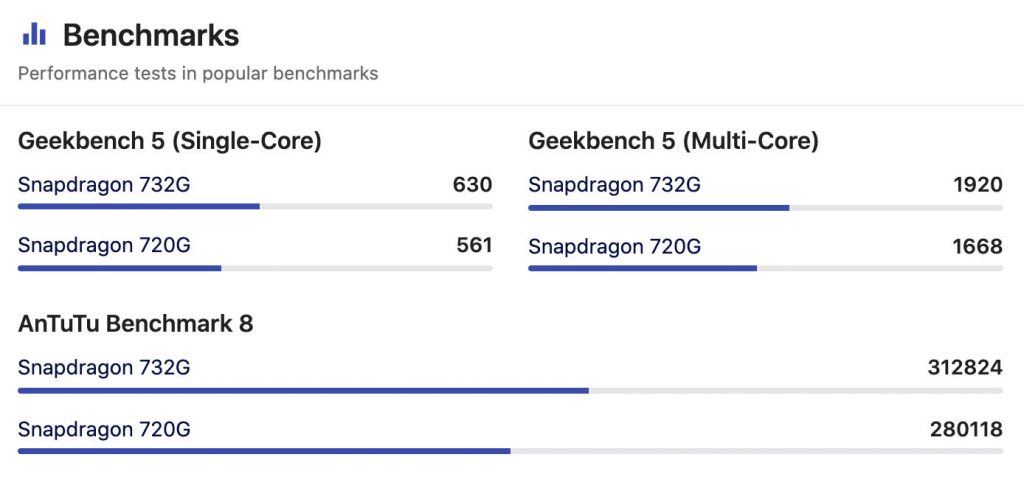Screen dimensions: 1024x488
Task: Open Snapdragon 732G link under Single-Core
Action: 104,185
